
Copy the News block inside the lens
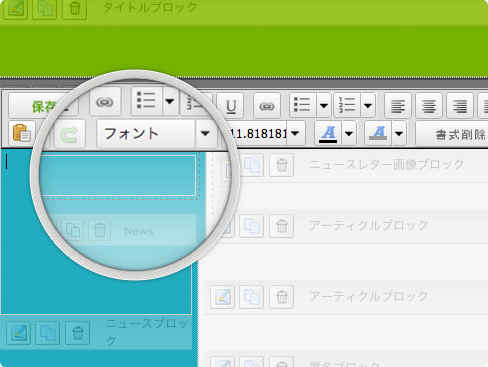pyautogui.click(x=72, y=230)
